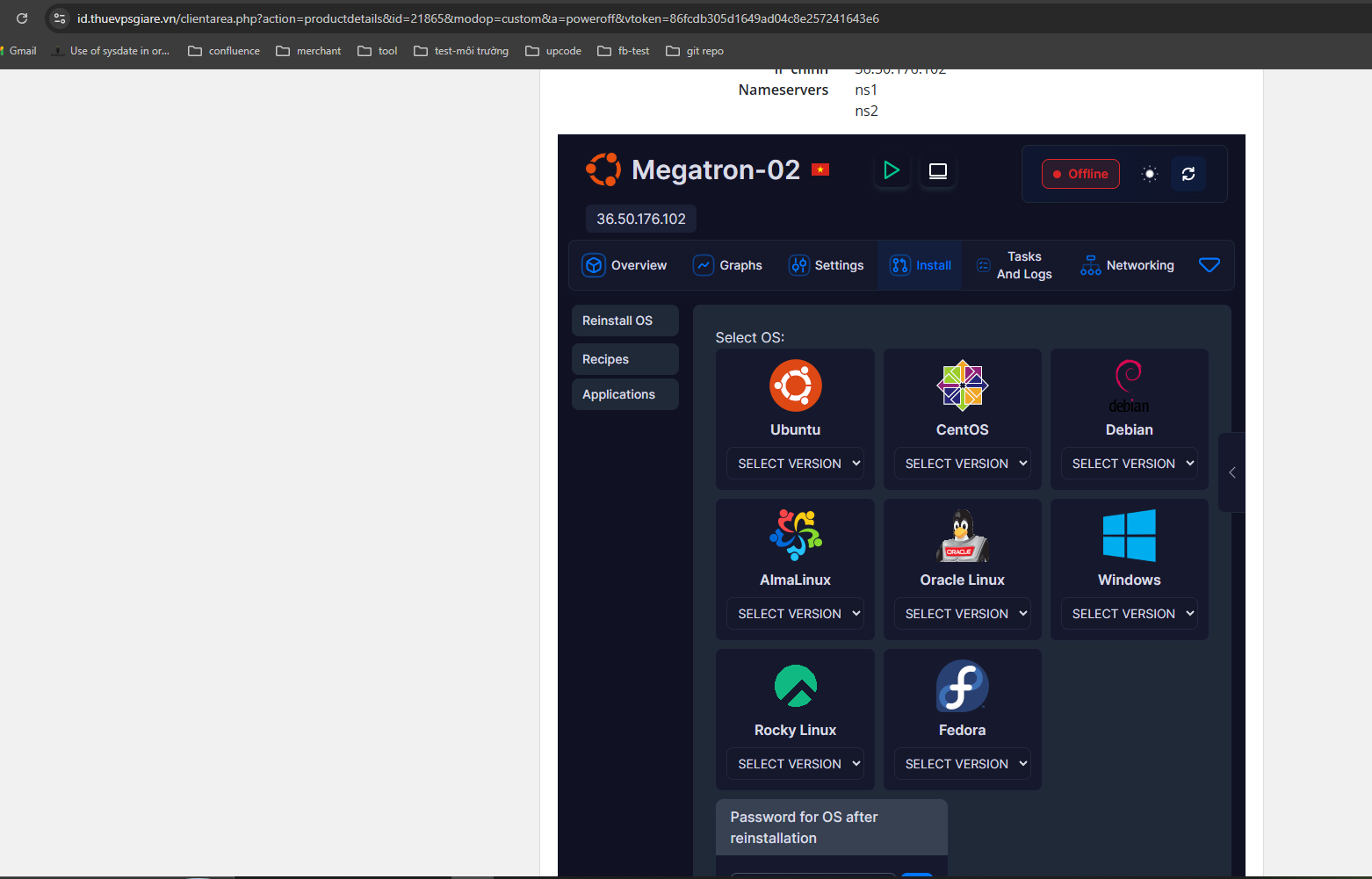Open site information icon in address bar

tap(60, 18)
